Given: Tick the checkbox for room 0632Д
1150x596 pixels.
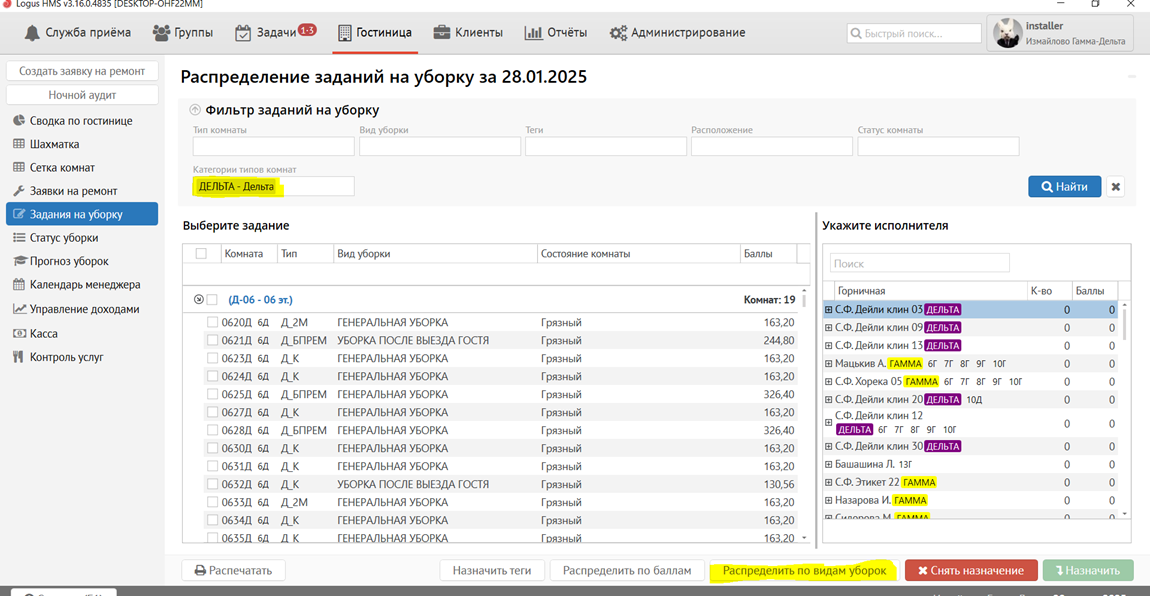Looking at the screenshot, I should pos(212,484).
